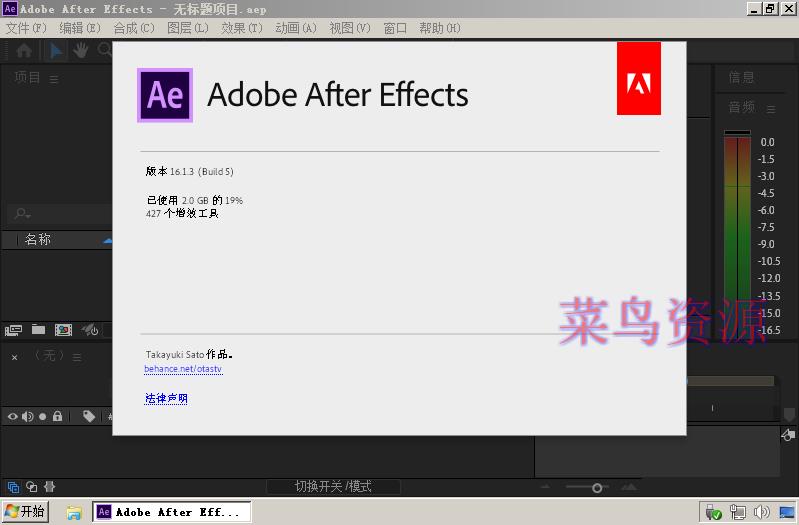The image size is (799, 525).
Task: Open the 法律声明 link
Action: (166, 398)
